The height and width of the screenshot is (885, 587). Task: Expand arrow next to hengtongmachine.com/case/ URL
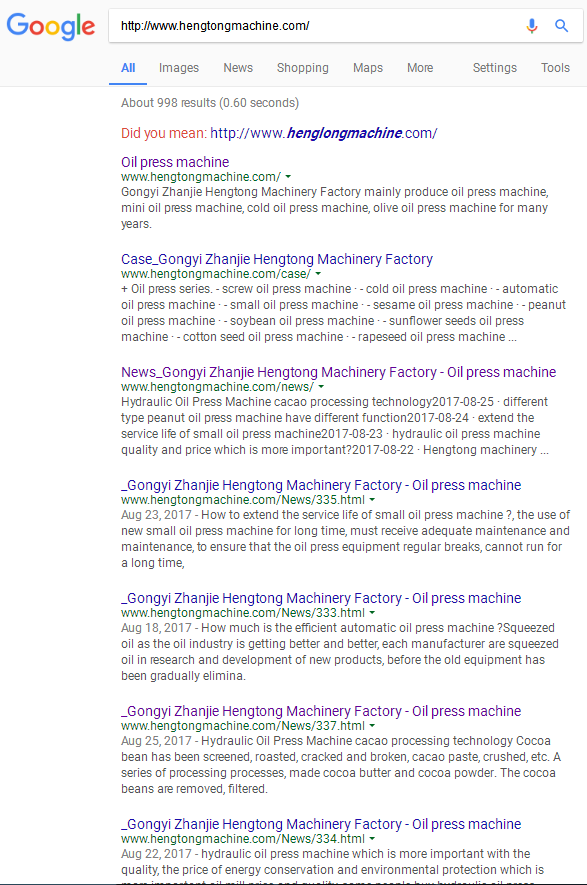click(318, 274)
